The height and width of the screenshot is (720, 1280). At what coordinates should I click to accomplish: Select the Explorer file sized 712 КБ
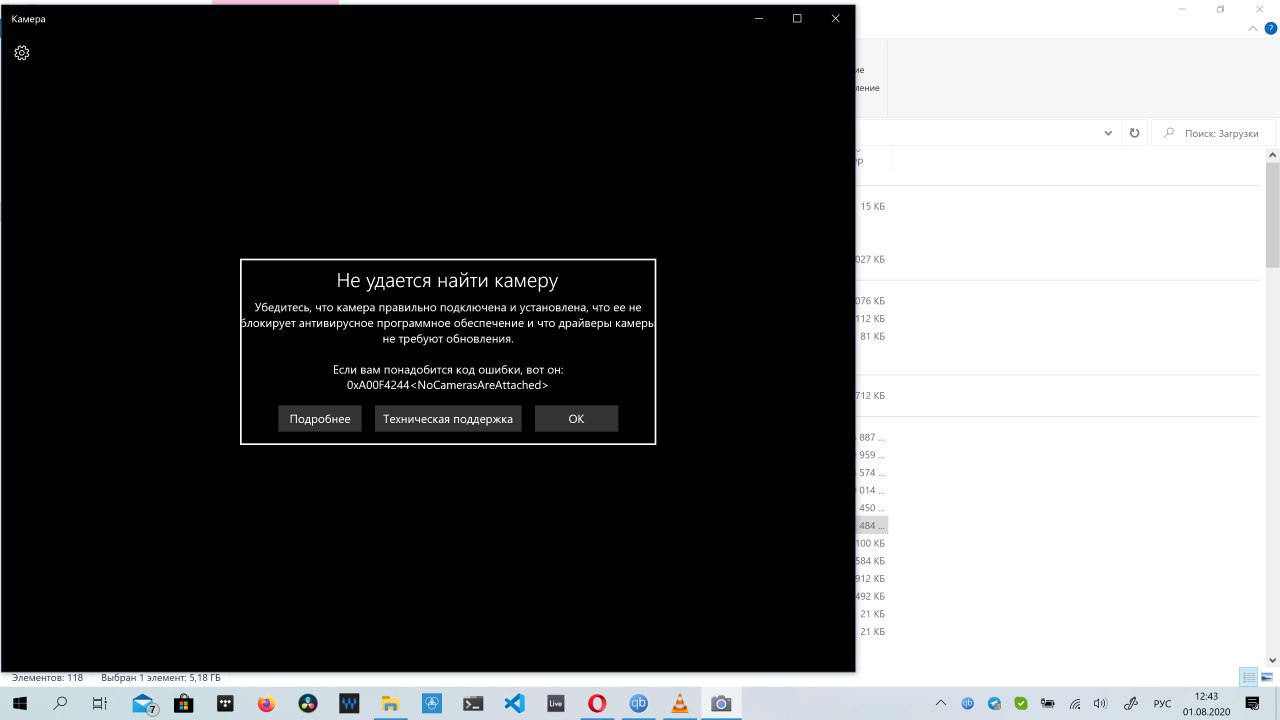click(871, 396)
